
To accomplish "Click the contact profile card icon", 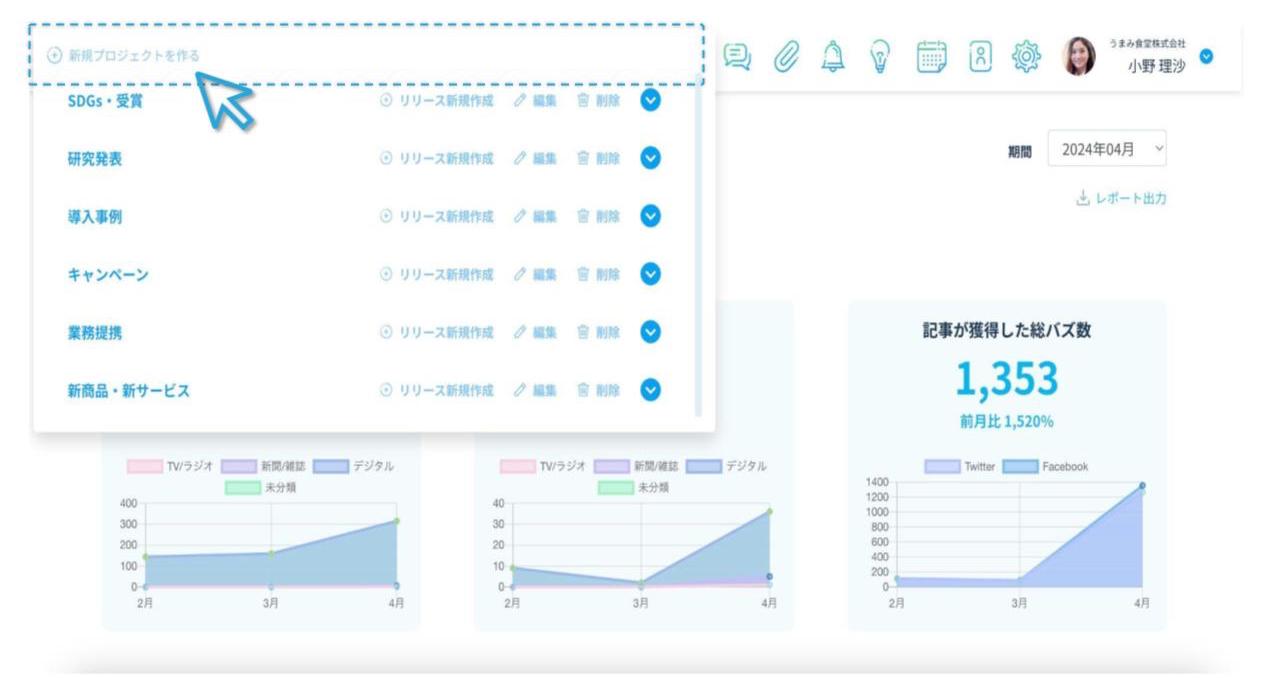I will (x=980, y=57).
